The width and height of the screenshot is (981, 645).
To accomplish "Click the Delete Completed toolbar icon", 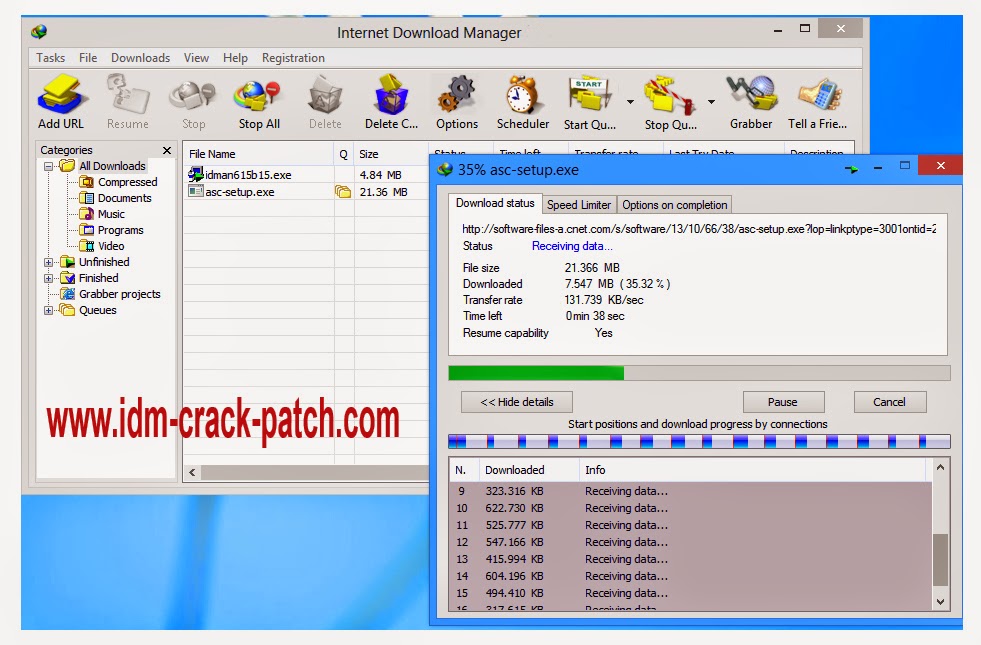I will (x=391, y=102).
